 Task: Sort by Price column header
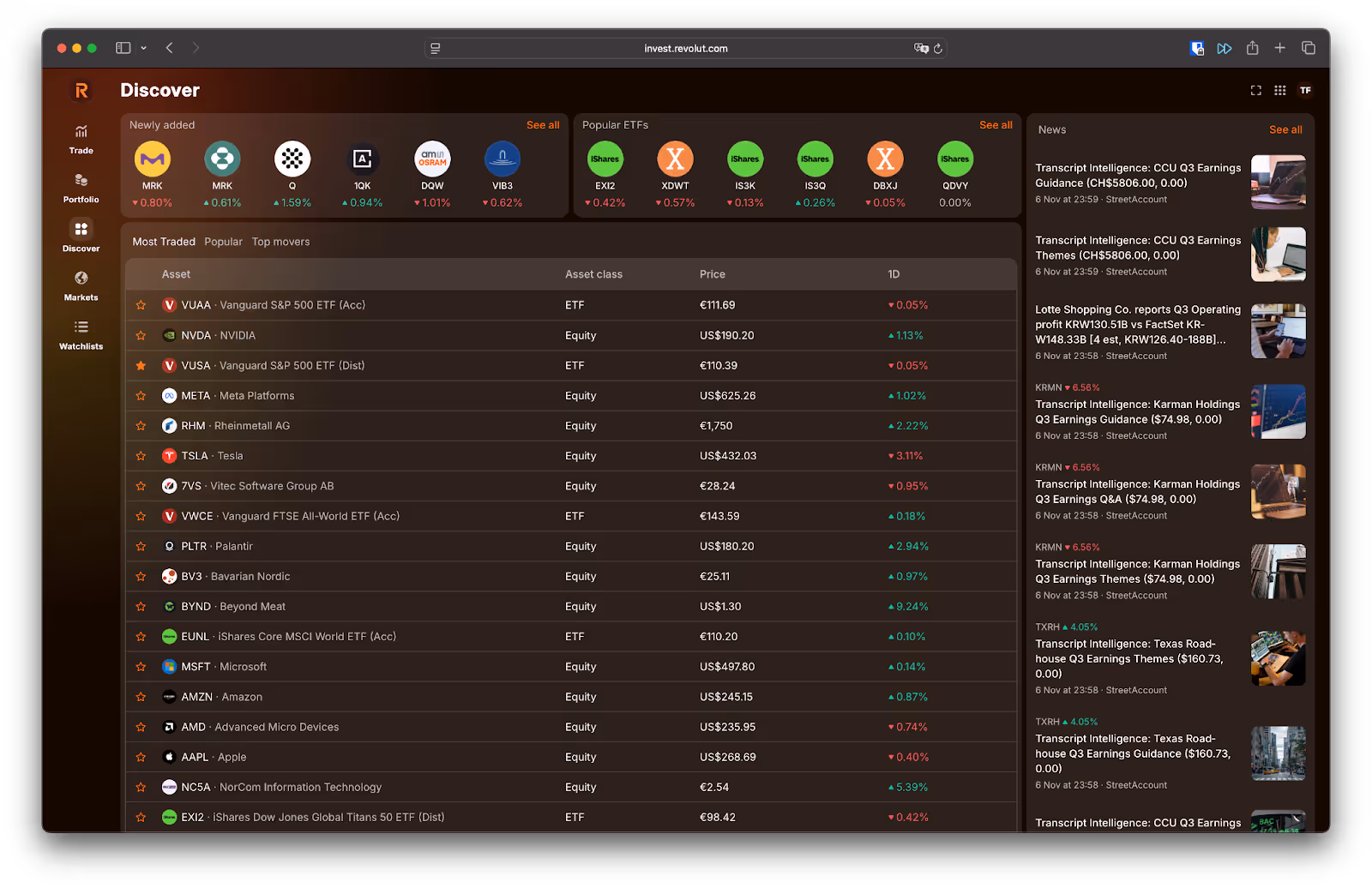(712, 274)
